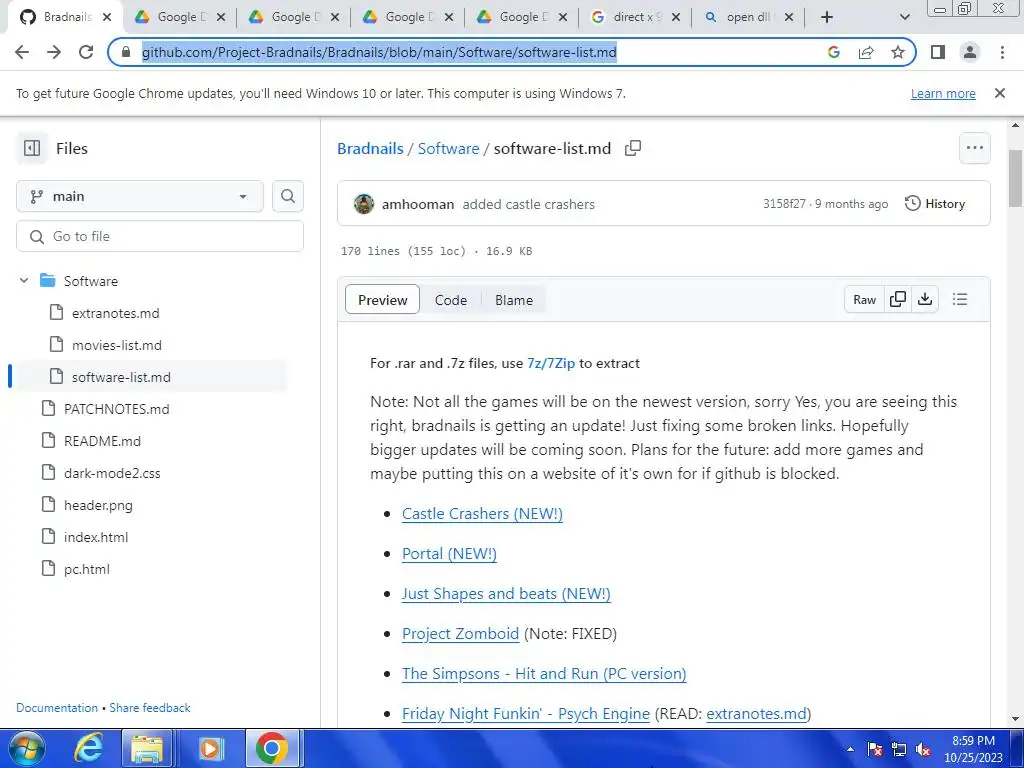Open a new tab with plus button
This screenshot has height=768, width=1024.
point(827,18)
